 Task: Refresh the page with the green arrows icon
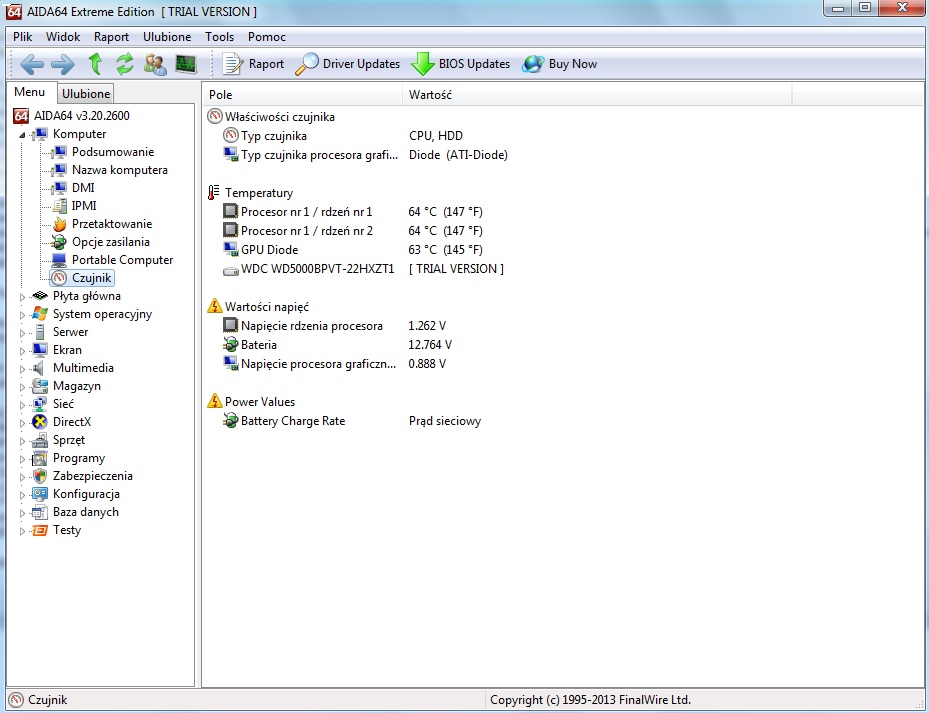click(x=124, y=64)
